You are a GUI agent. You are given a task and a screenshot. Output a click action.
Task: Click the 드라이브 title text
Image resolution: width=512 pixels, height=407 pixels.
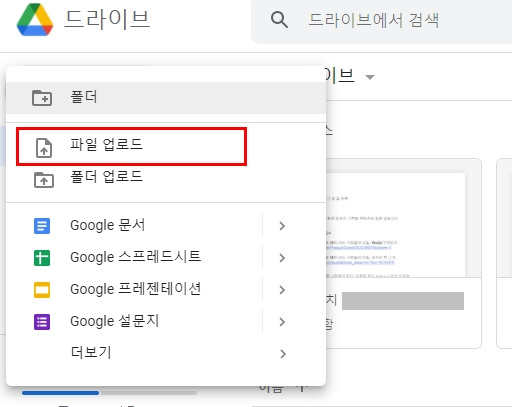point(107,20)
